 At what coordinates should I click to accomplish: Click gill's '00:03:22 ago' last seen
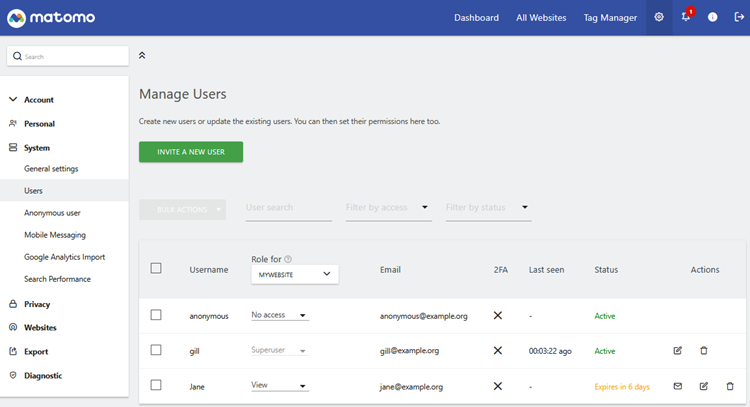coord(550,351)
